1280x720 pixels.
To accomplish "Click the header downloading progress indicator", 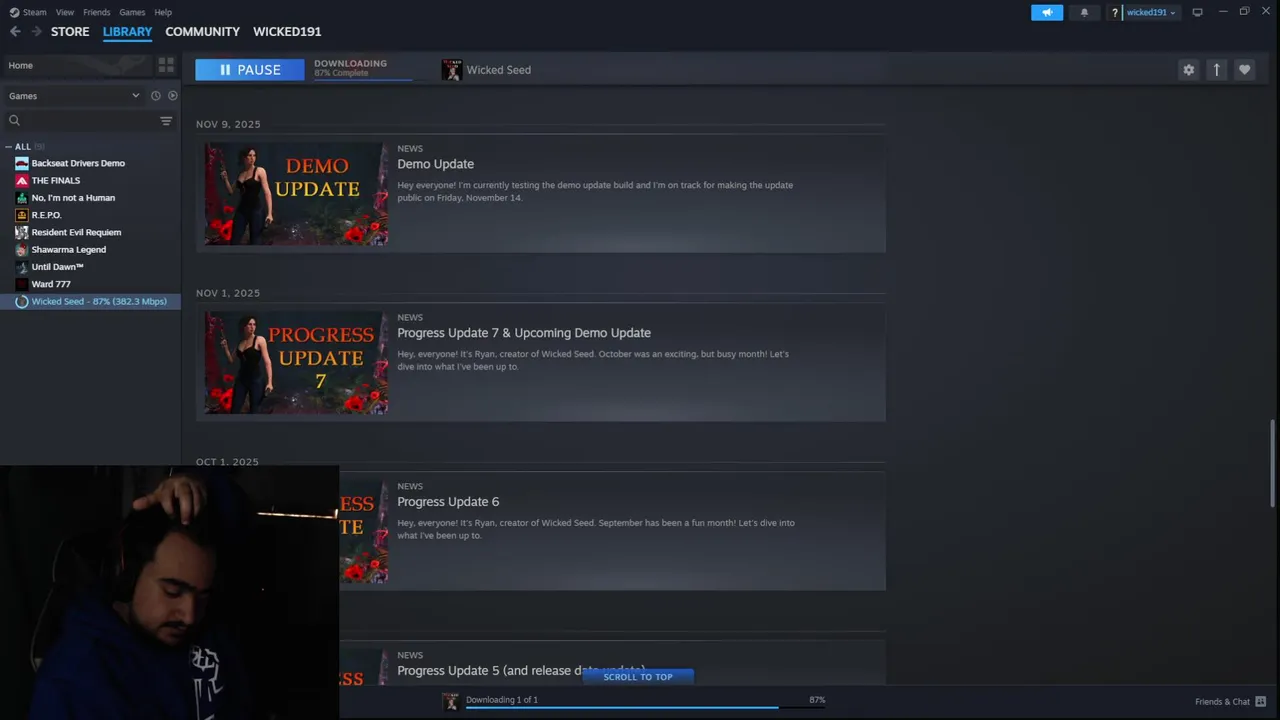I will (x=363, y=69).
